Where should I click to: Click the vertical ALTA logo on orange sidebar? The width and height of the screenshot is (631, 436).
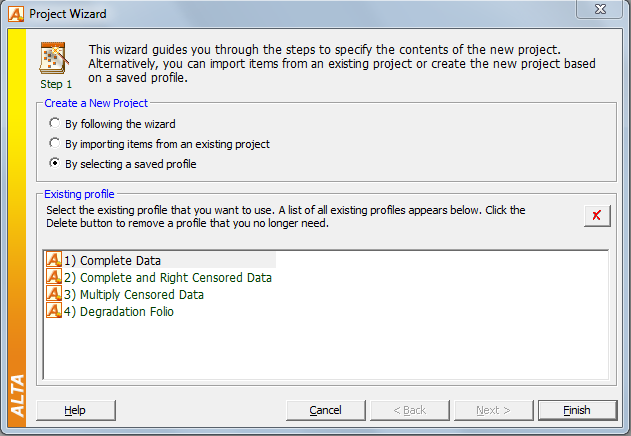click(17, 396)
